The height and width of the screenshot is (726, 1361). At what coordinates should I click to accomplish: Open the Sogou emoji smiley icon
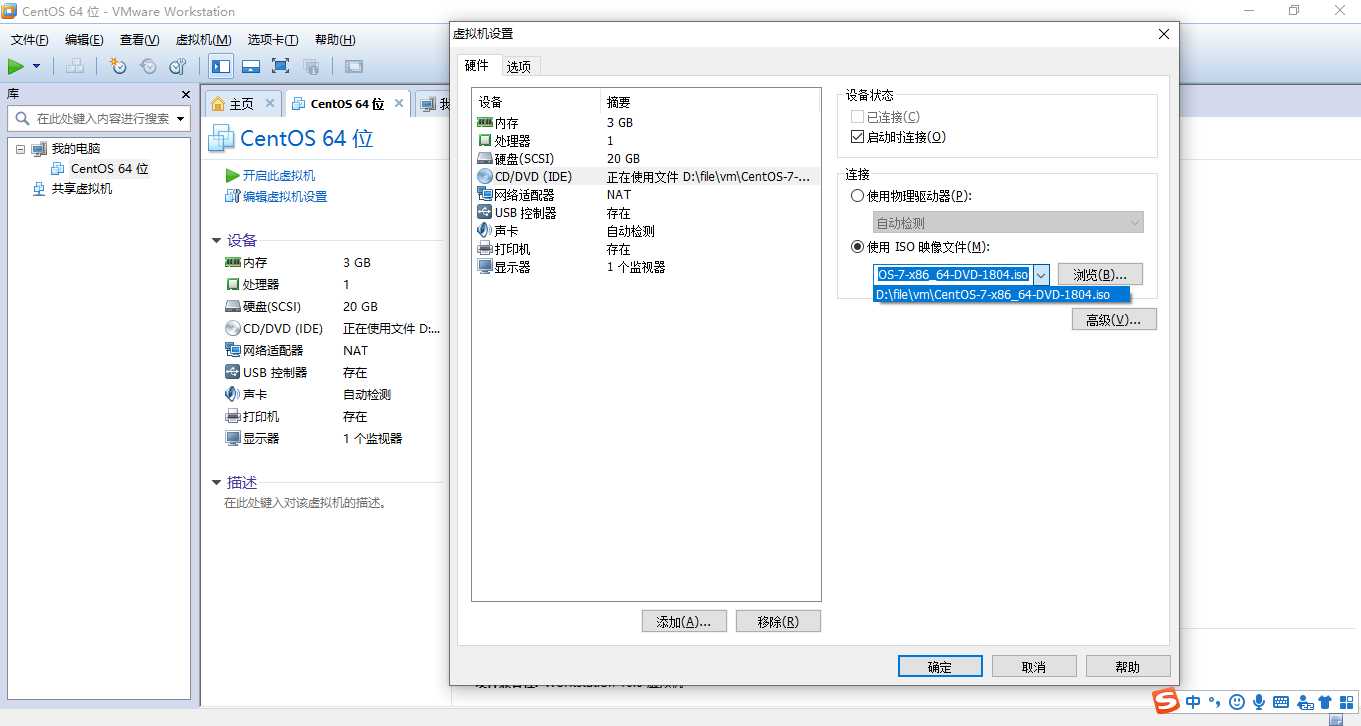click(x=1237, y=702)
